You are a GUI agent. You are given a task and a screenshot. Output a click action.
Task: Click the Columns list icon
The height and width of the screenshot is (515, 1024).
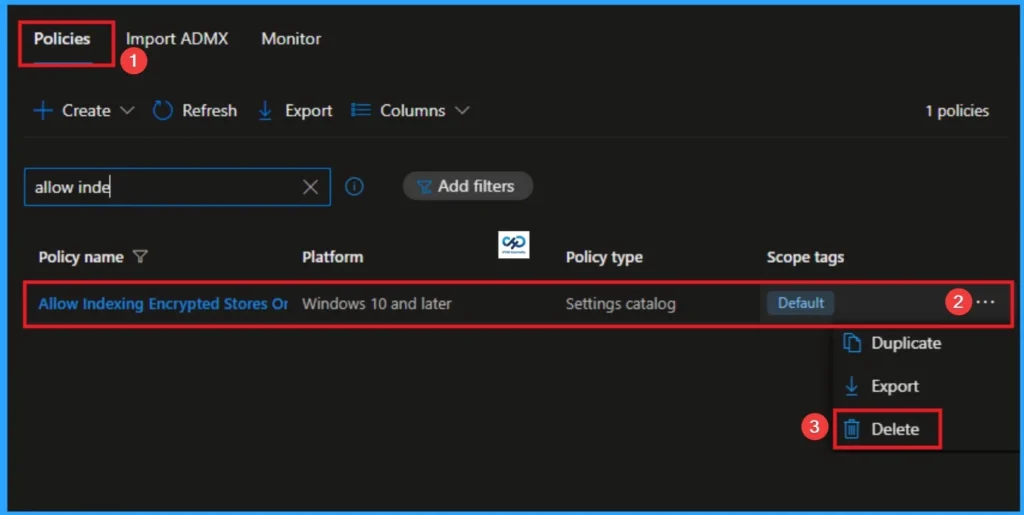tap(360, 110)
